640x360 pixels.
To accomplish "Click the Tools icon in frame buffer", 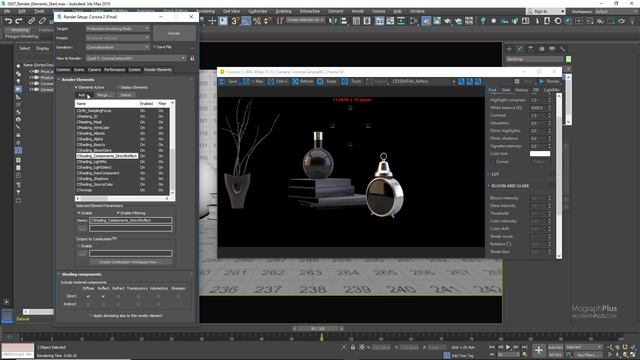I will [x=345, y=82].
